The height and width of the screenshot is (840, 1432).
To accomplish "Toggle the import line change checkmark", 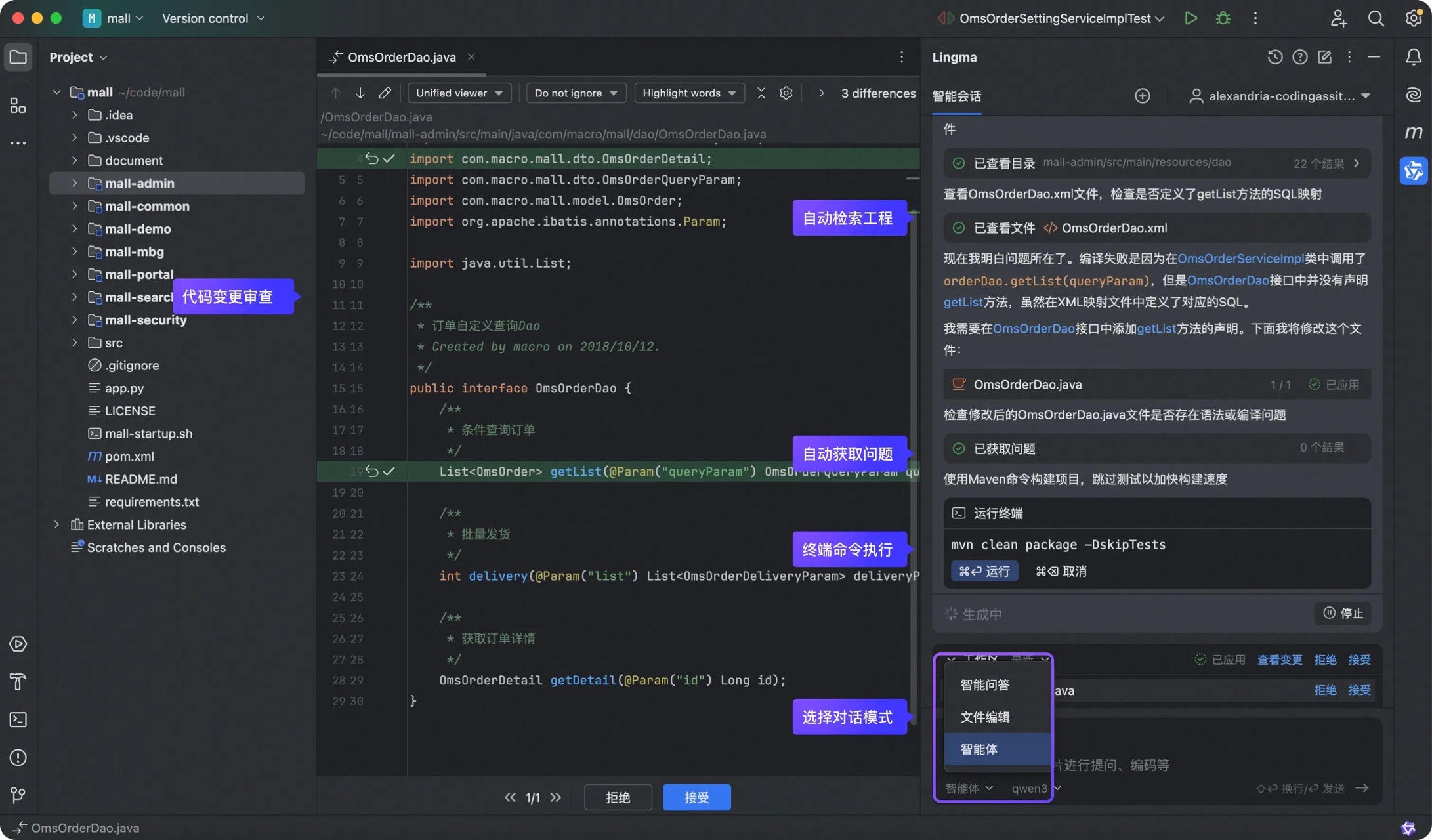I will tap(389, 158).
